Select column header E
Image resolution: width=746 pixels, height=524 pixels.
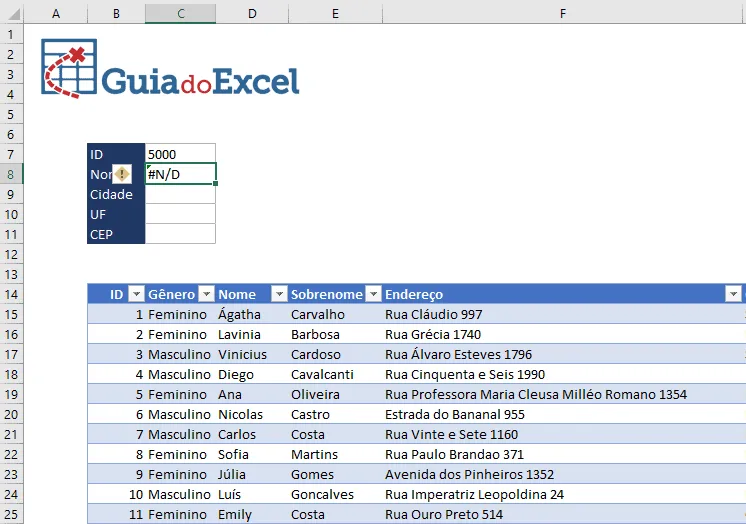(x=335, y=14)
